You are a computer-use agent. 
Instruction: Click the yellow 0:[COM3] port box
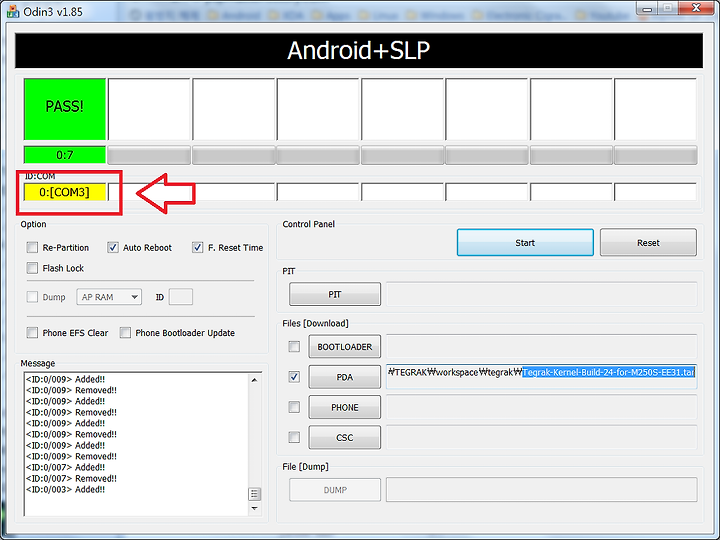(65, 192)
